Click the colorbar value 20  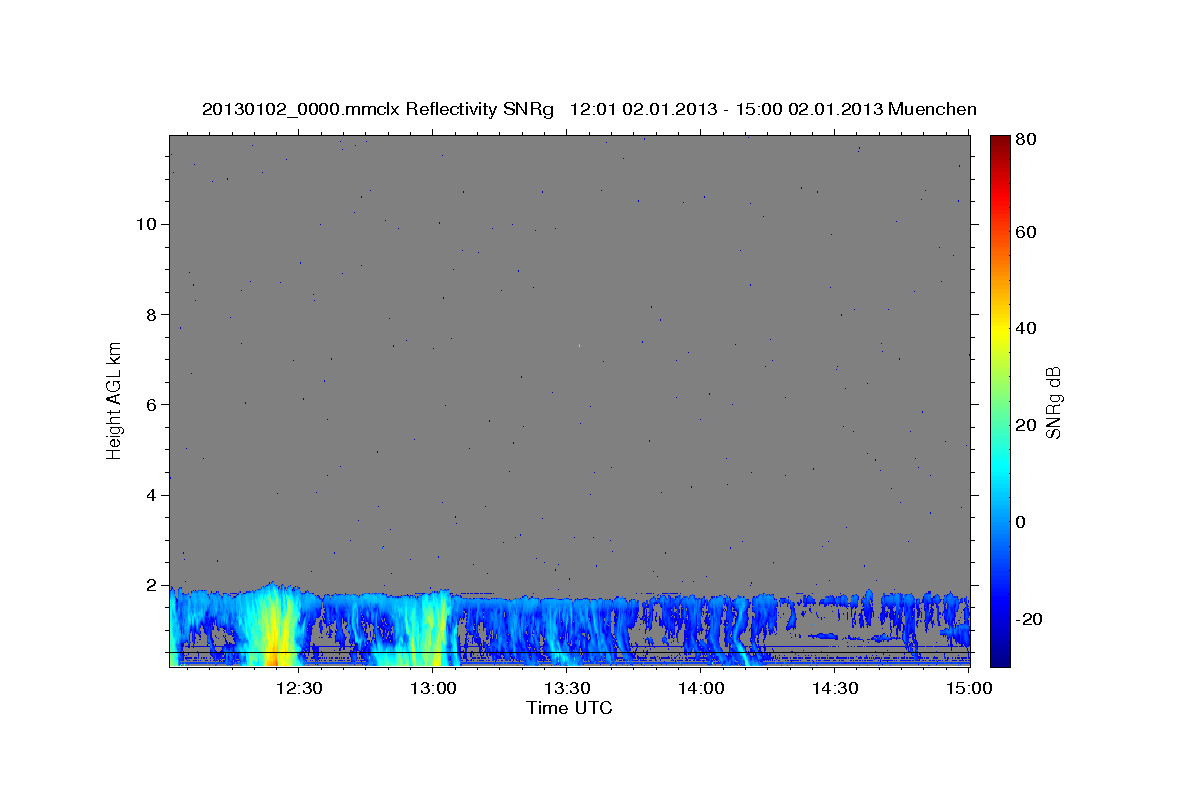(1028, 425)
